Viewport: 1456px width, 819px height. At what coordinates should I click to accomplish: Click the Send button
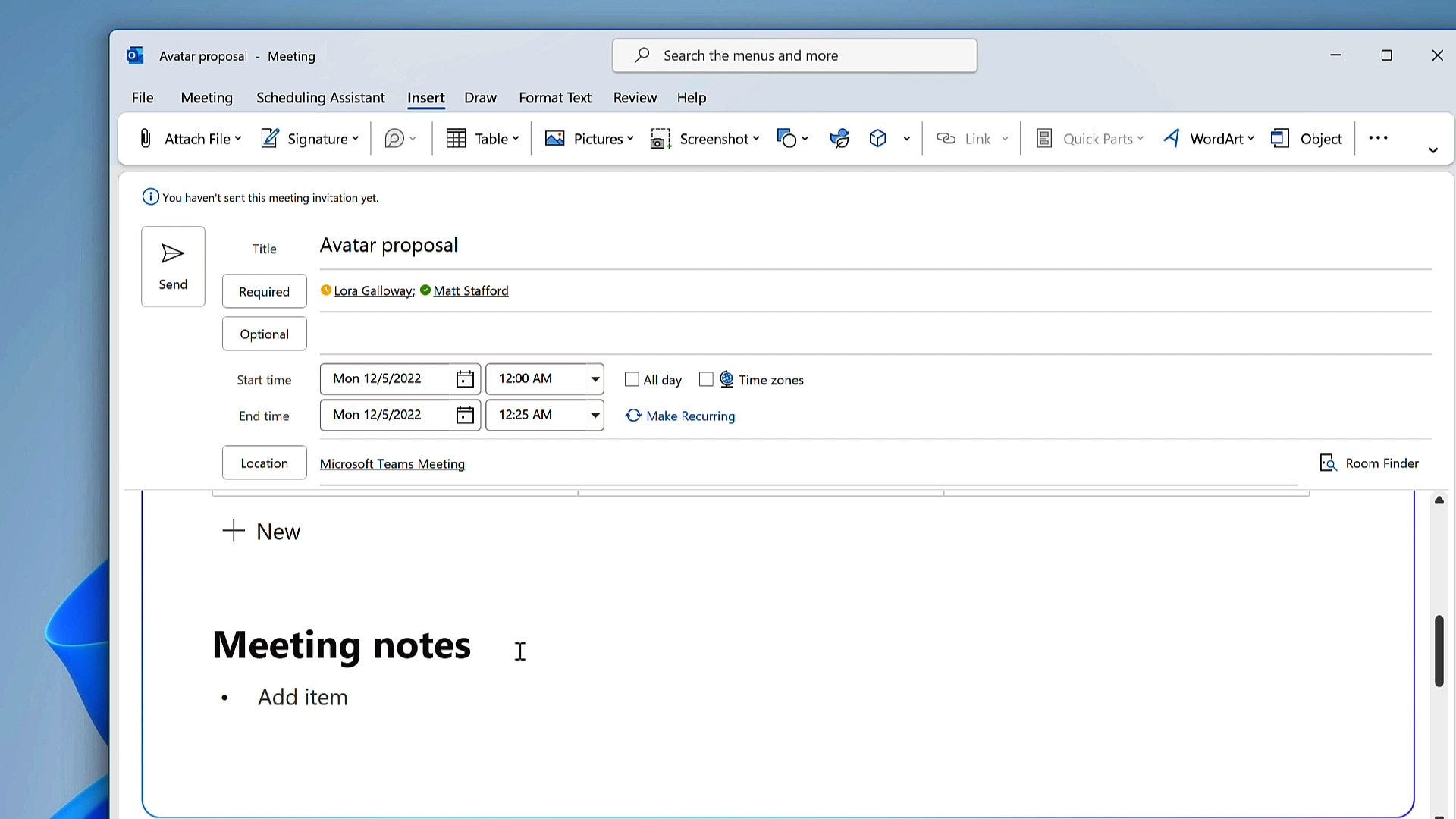pos(173,267)
